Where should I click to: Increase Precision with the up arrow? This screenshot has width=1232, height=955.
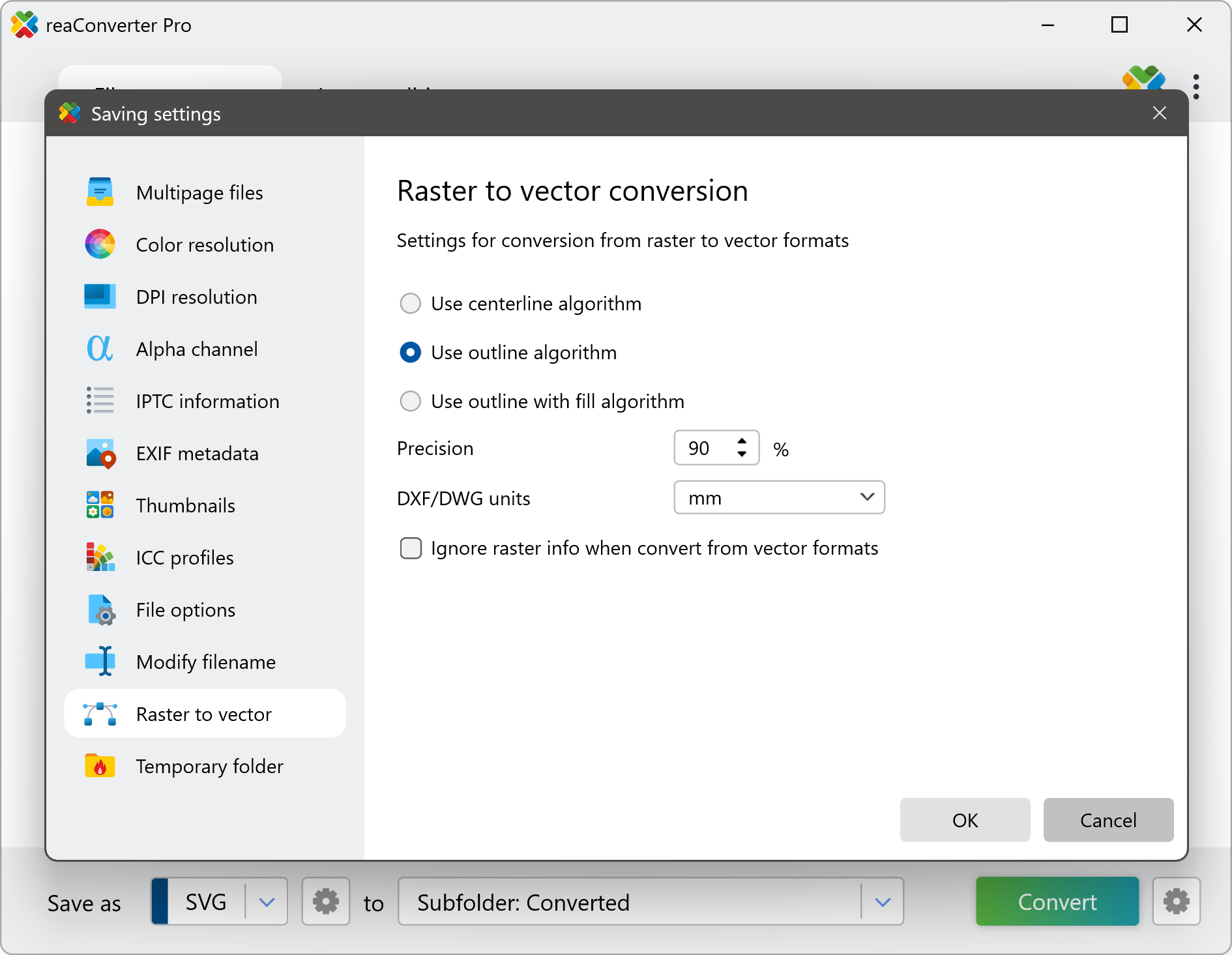(x=742, y=441)
